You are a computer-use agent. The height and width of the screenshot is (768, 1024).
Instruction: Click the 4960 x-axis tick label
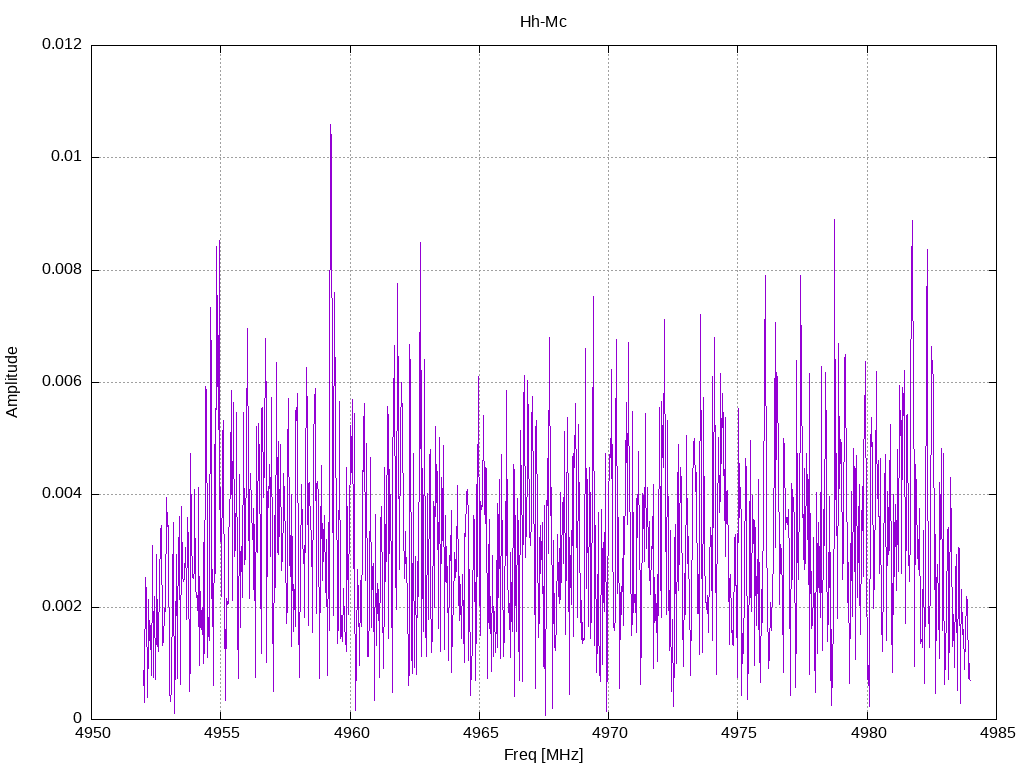(351, 733)
